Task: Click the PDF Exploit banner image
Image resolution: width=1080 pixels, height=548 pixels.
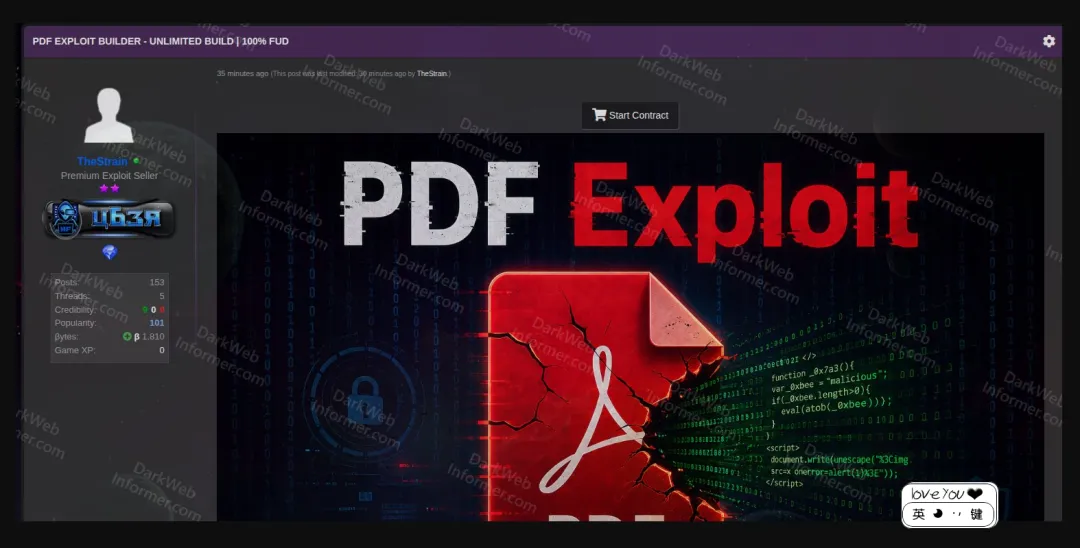Action: tap(630, 327)
